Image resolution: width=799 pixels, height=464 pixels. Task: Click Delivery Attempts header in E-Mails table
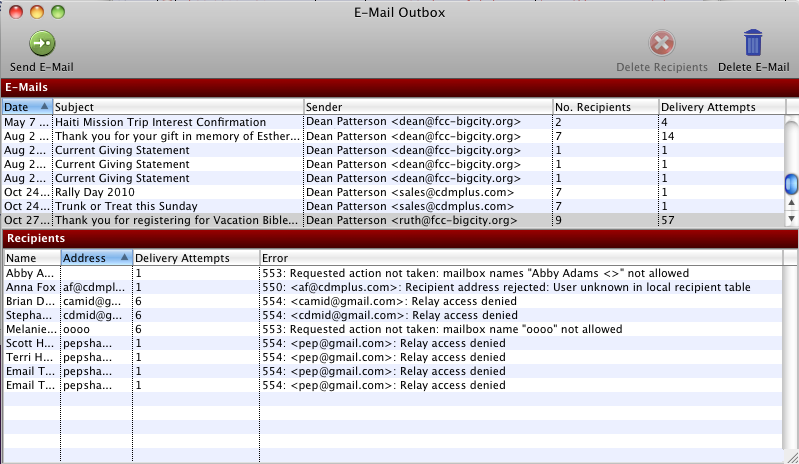(721, 107)
